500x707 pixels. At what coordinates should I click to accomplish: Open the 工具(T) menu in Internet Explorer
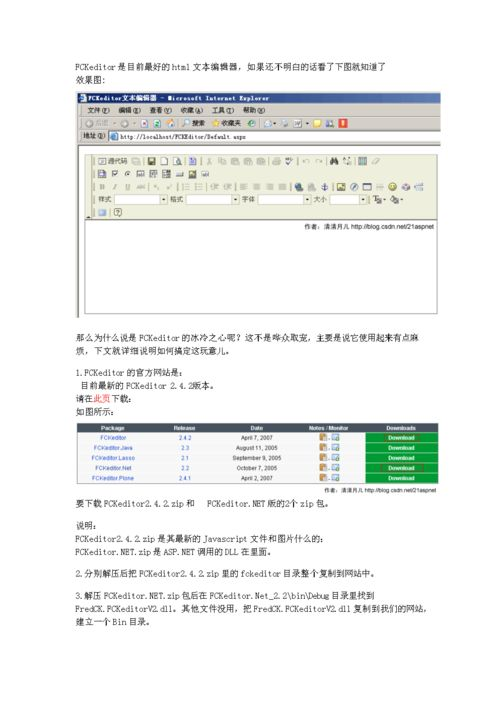[223, 110]
